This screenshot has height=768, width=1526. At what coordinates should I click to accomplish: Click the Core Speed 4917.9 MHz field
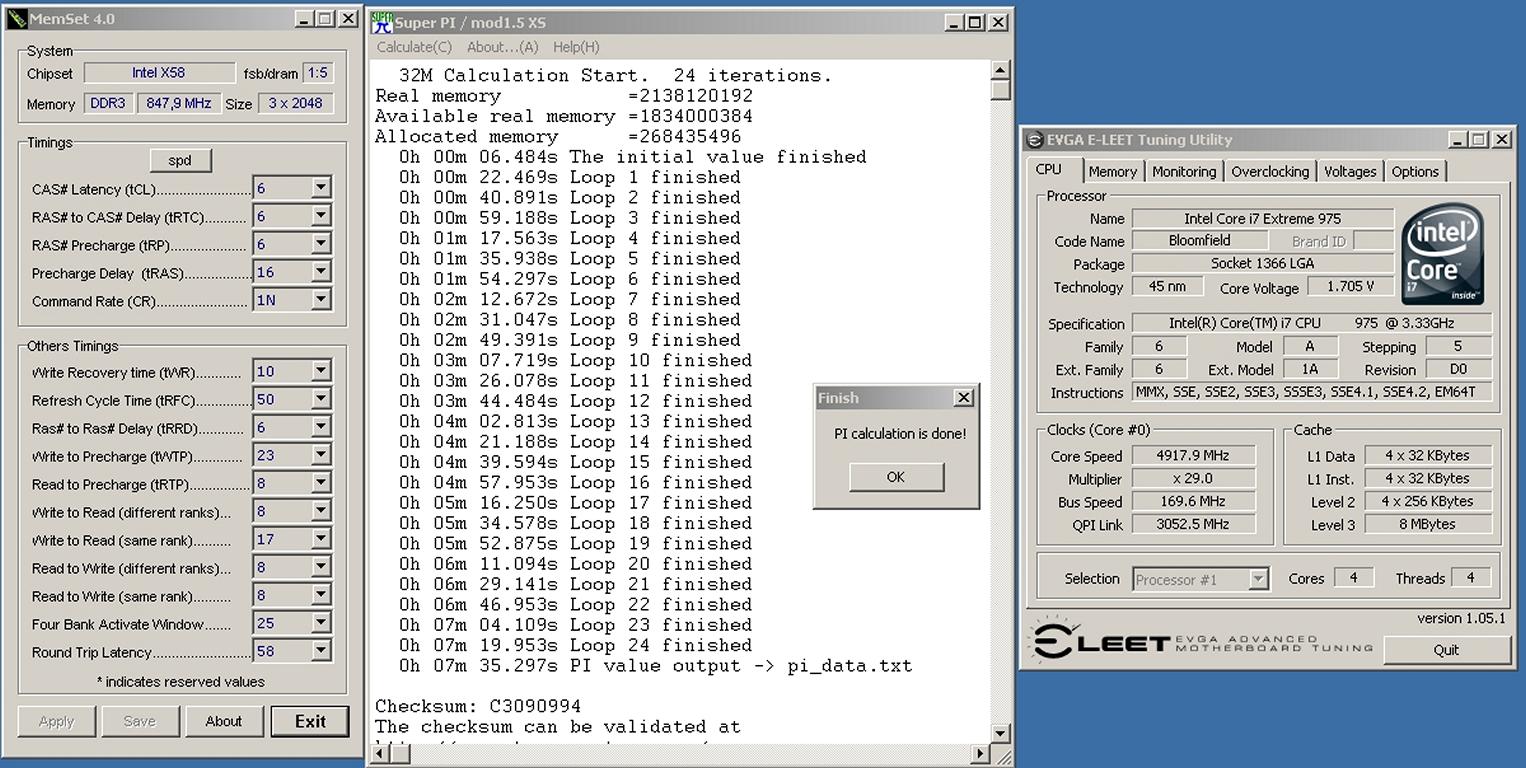coord(1192,456)
